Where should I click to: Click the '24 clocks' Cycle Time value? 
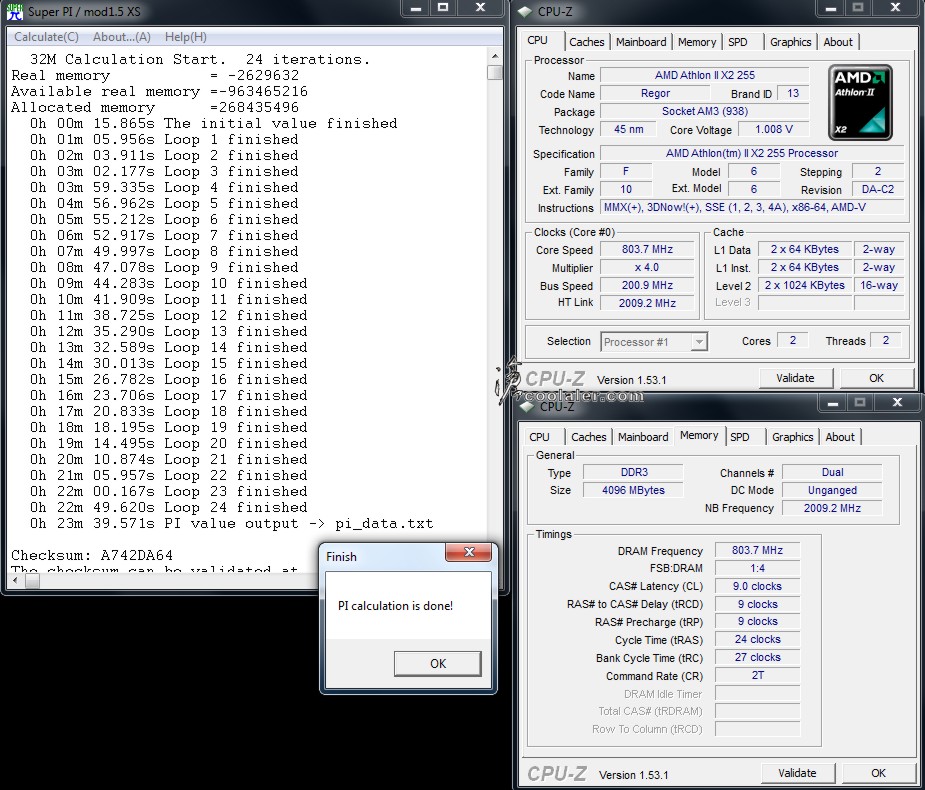[757, 640]
